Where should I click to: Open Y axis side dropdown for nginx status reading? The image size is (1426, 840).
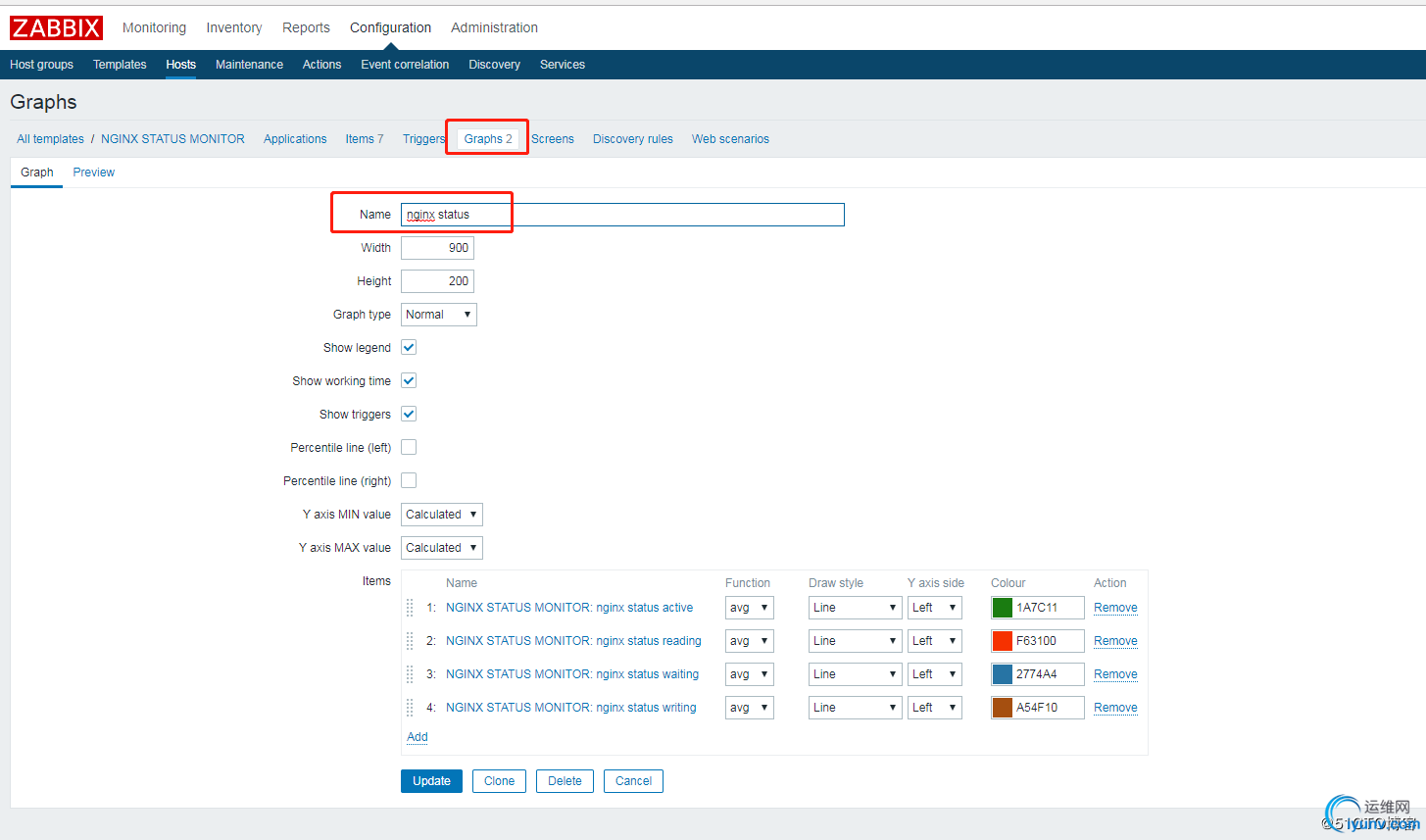(935, 641)
